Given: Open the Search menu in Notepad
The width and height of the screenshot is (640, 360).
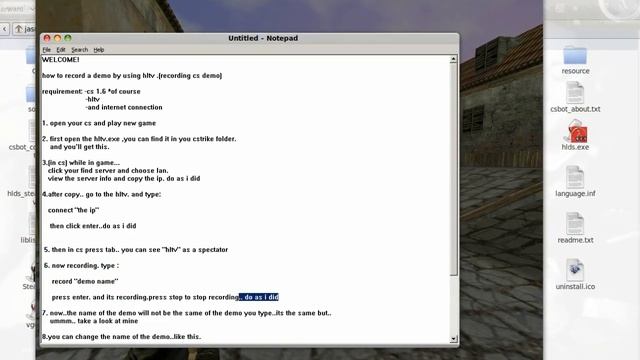Looking at the screenshot, I should point(80,50).
